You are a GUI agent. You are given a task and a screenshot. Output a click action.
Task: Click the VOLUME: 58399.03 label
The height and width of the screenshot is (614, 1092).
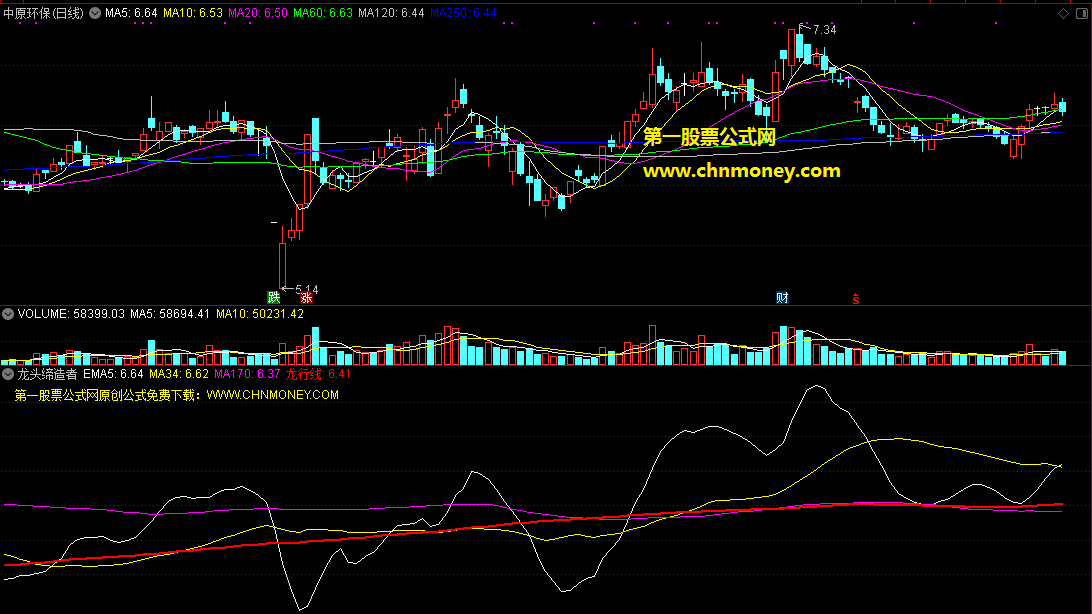[71, 314]
